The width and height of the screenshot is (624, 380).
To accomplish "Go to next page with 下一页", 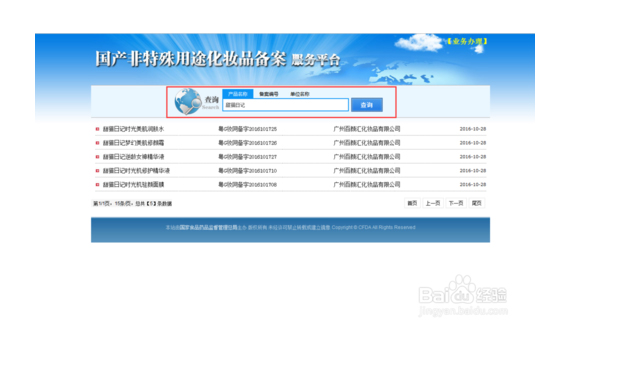I will tap(456, 203).
